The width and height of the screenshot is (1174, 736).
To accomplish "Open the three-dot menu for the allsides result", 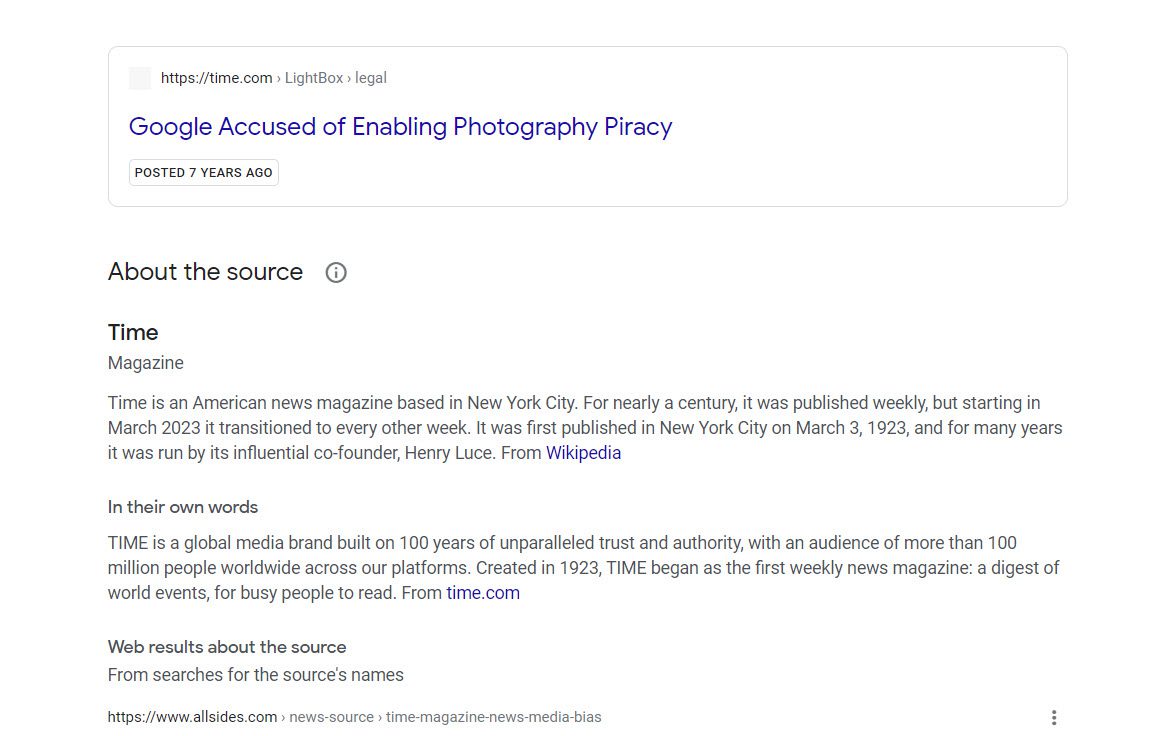I will click(x=1053, y=717).
